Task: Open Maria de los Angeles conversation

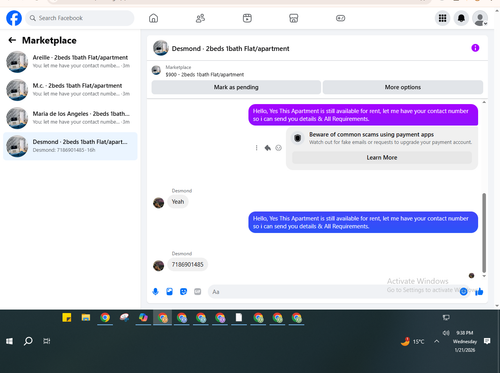Action: tap(70, 118)
